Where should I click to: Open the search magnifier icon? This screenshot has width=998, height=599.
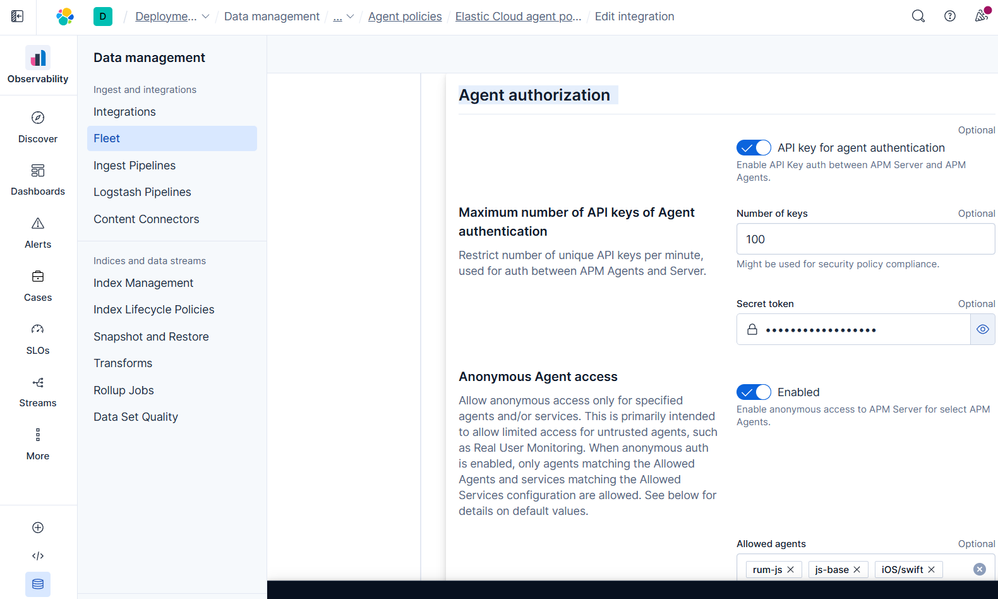pos(918,17)
